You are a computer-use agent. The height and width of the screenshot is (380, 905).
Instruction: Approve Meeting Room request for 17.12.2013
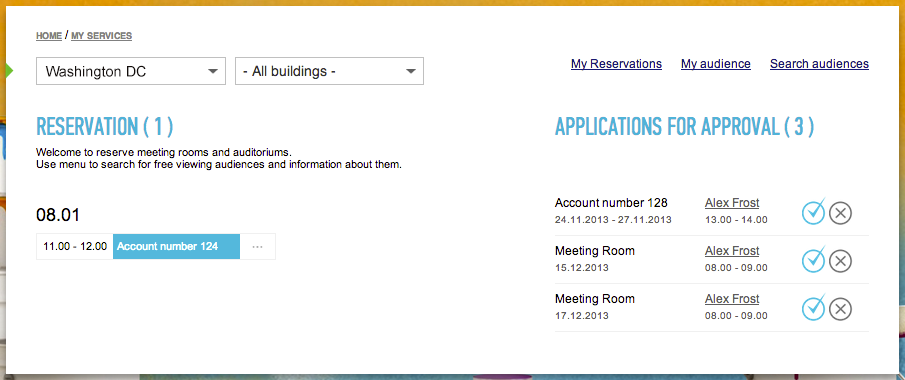click(814, 308)
